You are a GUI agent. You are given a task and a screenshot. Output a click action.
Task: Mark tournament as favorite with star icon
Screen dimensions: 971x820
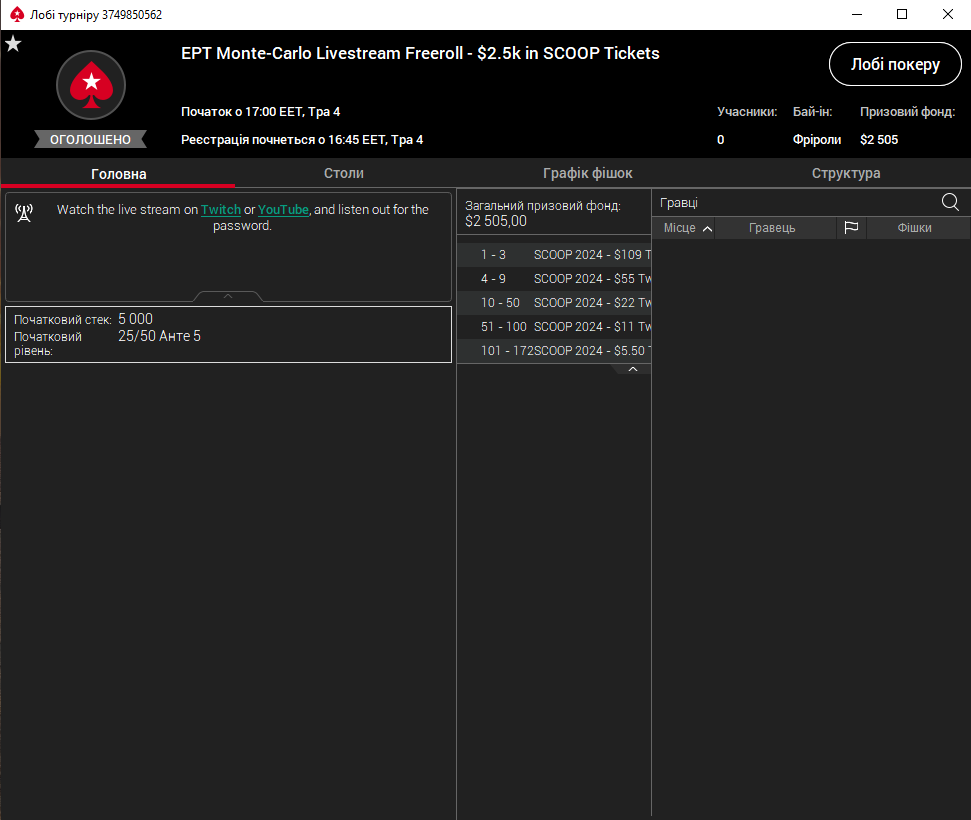point(13,43)
